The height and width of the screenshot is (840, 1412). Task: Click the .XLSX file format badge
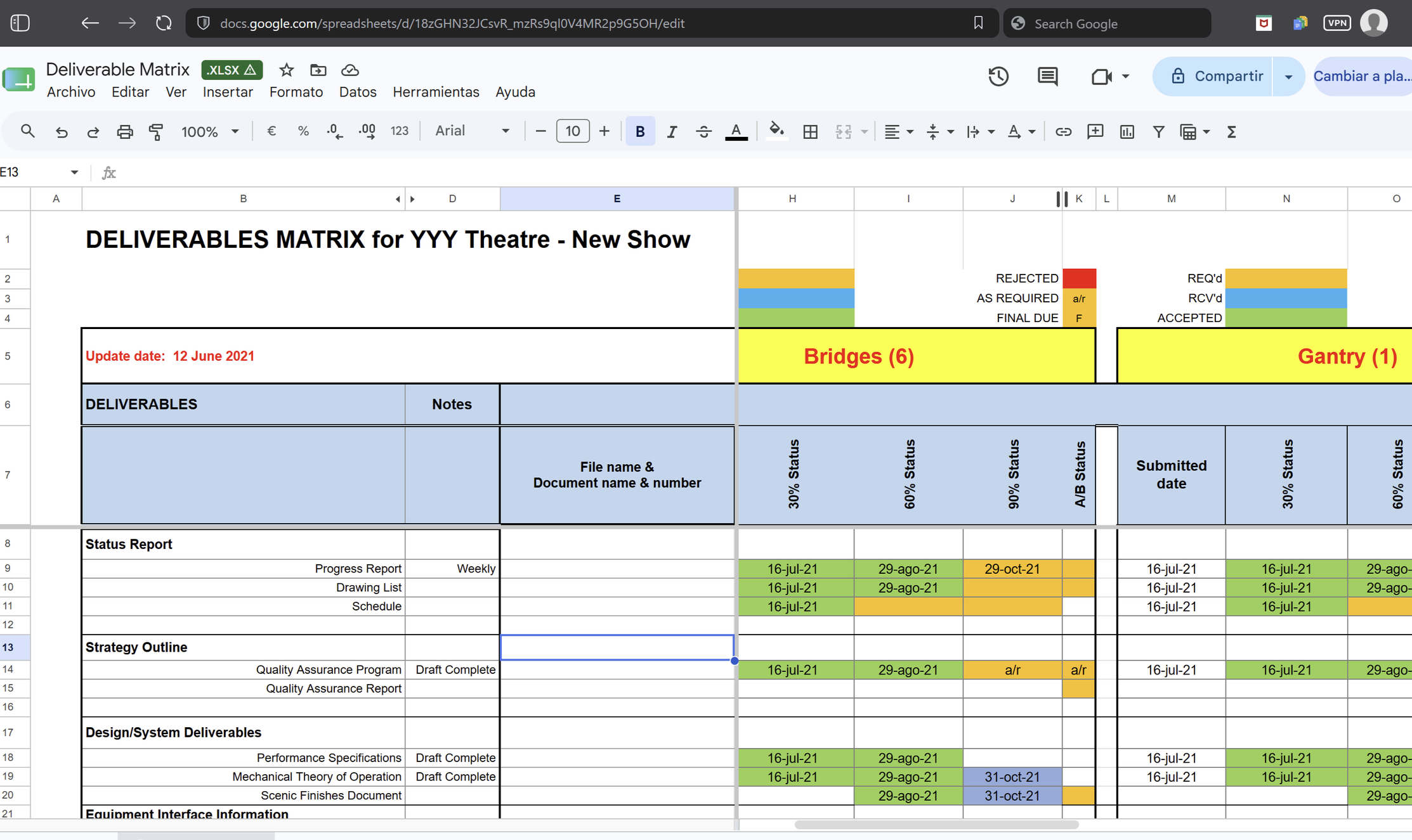point(232,70)
